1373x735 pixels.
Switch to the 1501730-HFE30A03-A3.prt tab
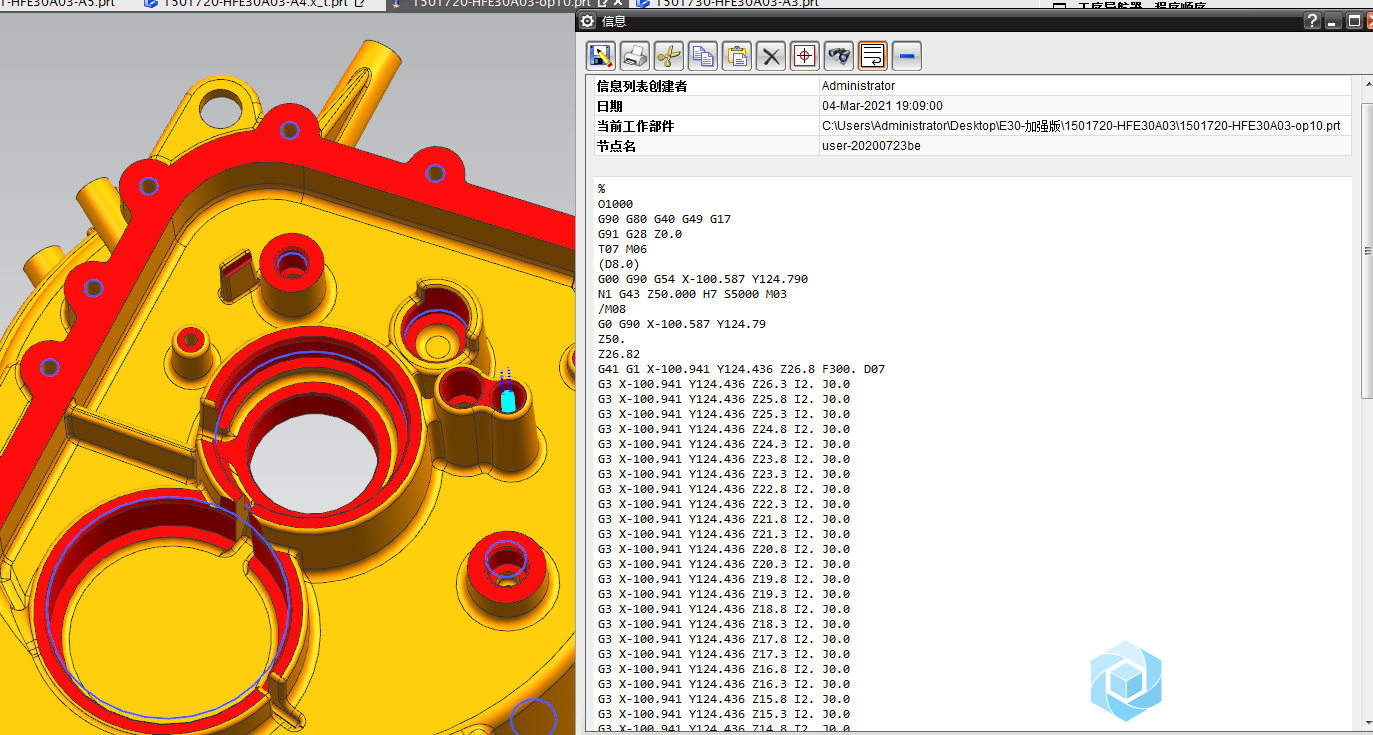[x=729, y=3]
